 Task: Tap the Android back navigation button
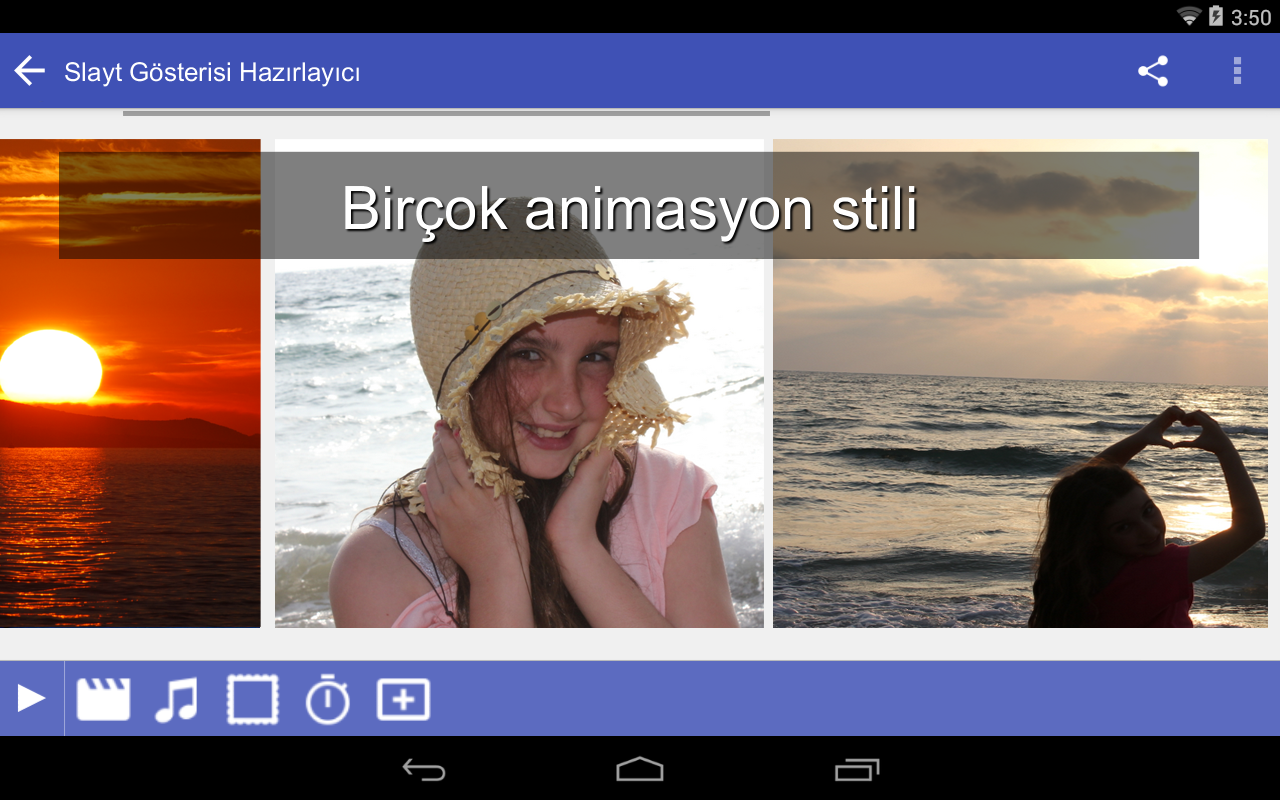point(424,769)
